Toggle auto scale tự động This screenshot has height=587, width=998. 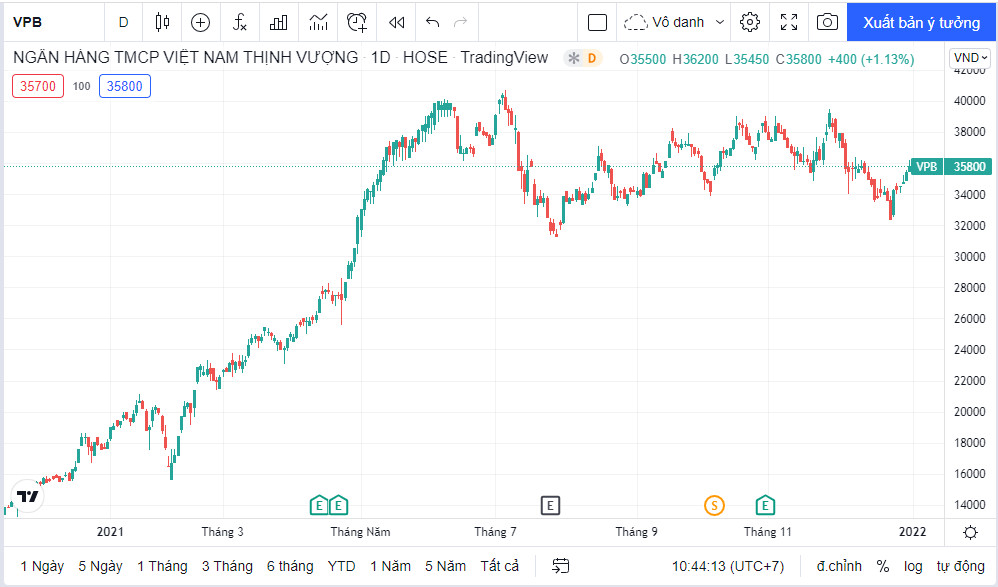(x=960, y=566)
